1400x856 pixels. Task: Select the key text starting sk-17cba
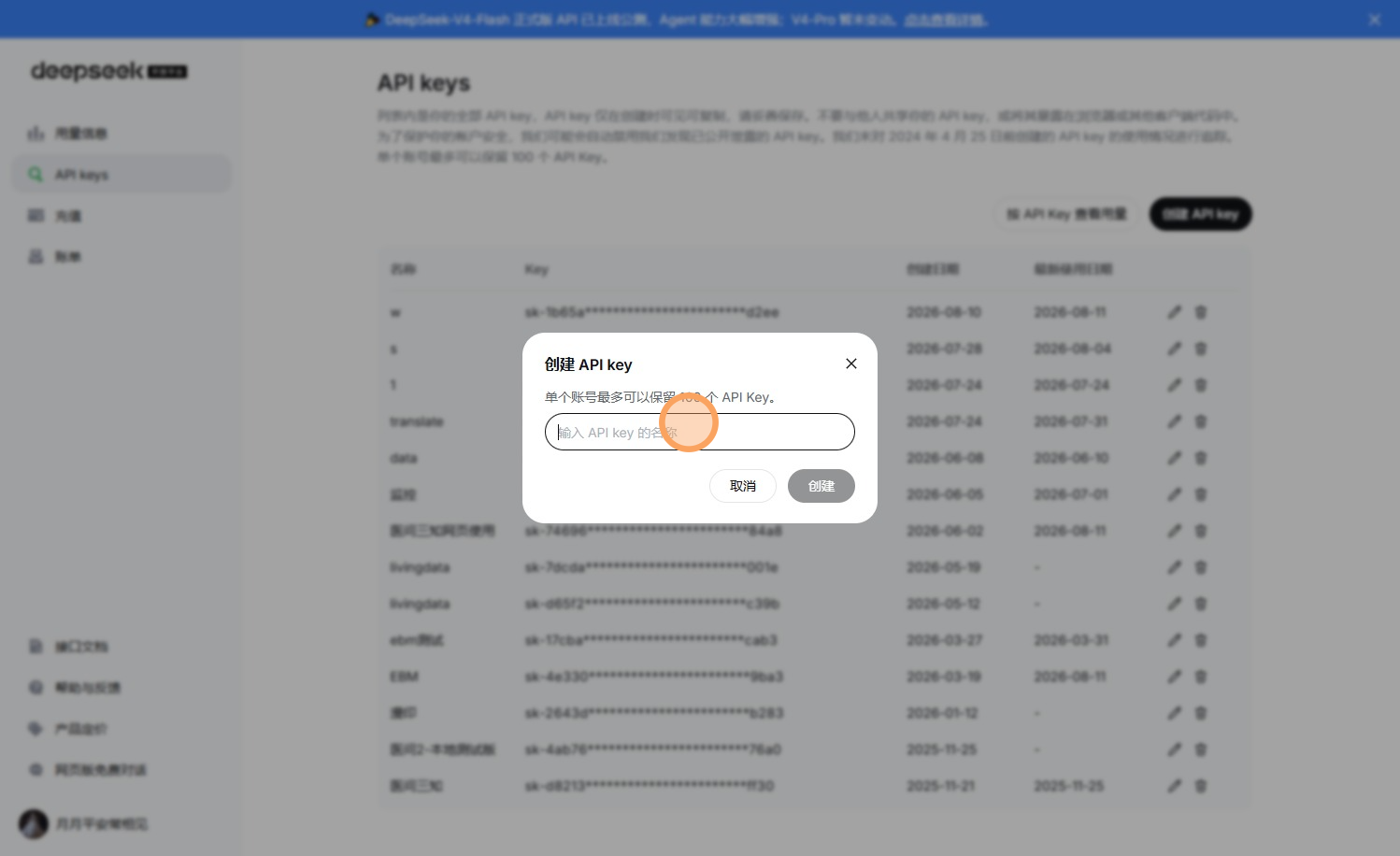(650, 640)
